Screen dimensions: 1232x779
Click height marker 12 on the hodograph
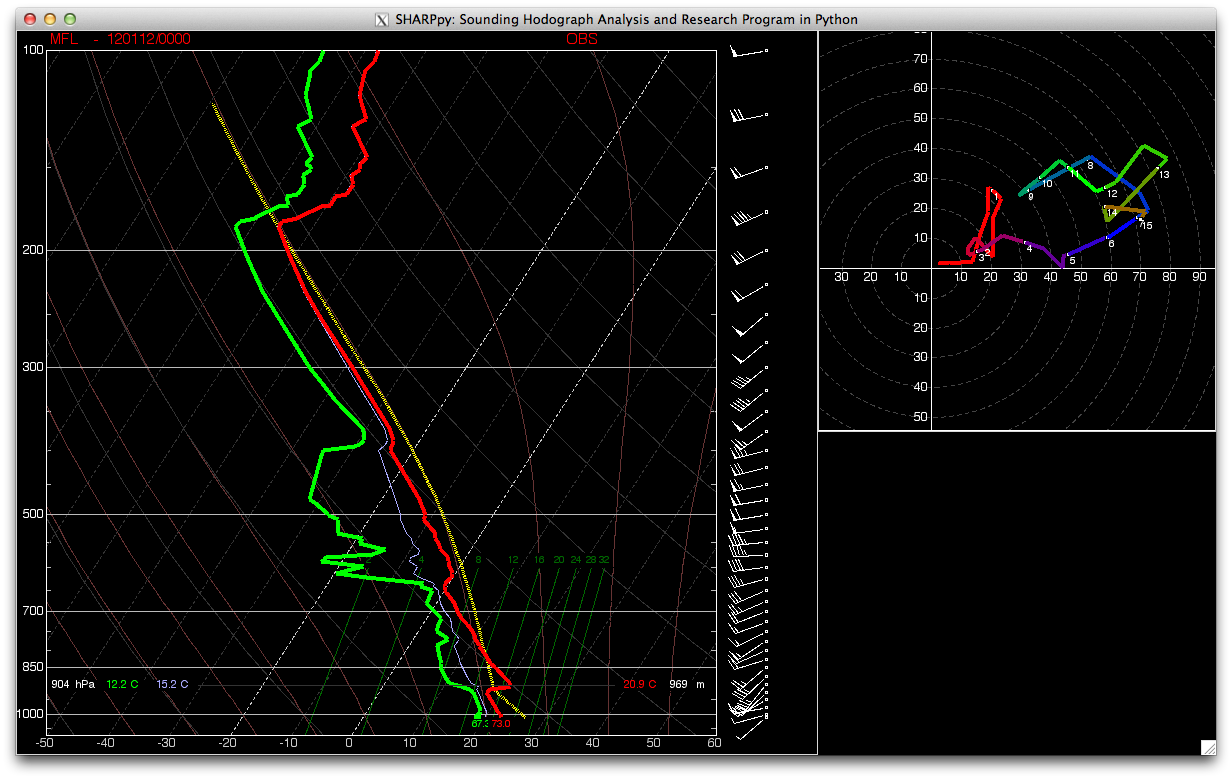pos(1111,194)
